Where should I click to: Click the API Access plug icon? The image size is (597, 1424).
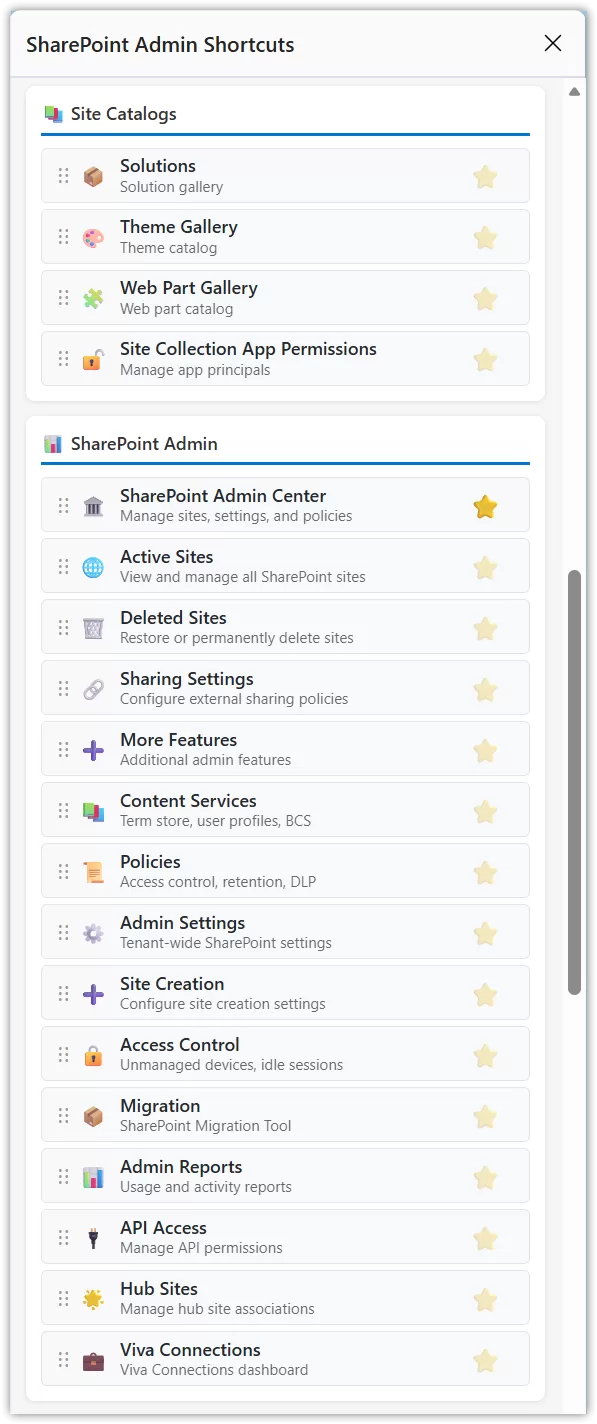coord(92,1237)
